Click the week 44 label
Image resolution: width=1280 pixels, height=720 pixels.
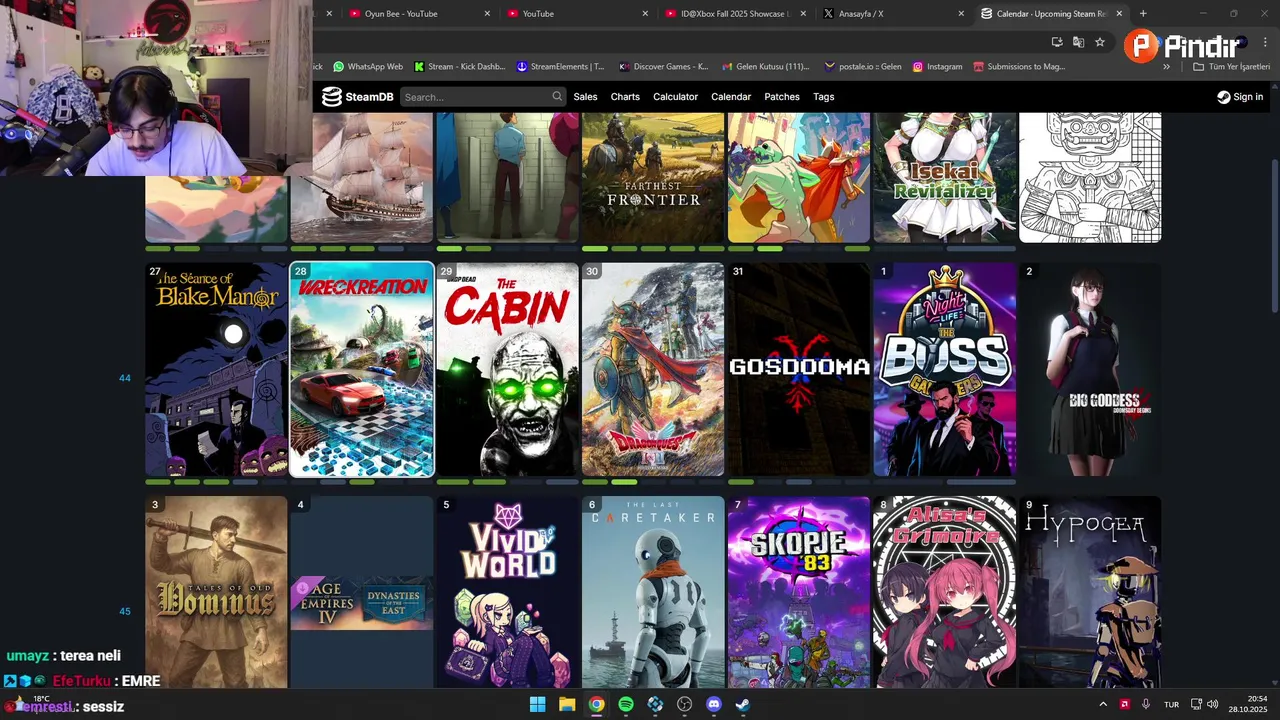[125, 378]
